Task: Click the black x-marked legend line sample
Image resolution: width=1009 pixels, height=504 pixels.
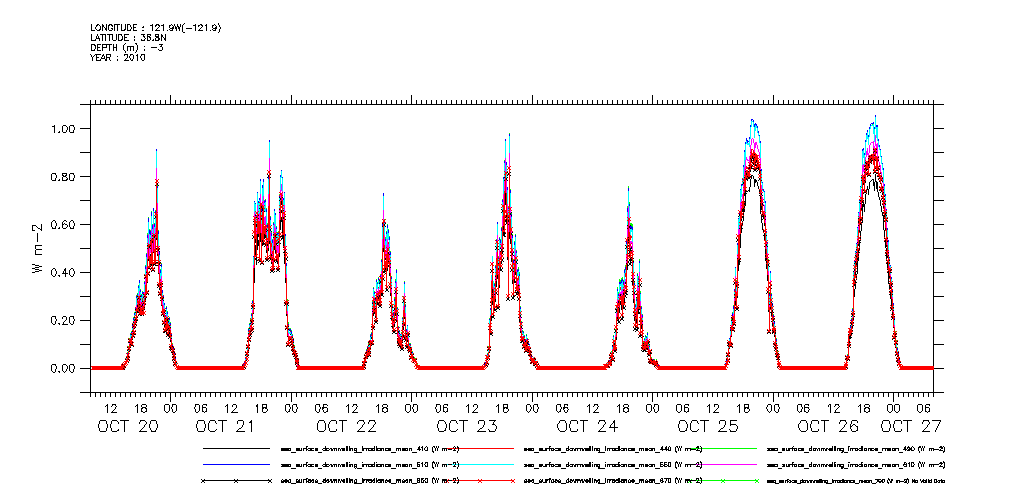Action: tap(236, 481)
